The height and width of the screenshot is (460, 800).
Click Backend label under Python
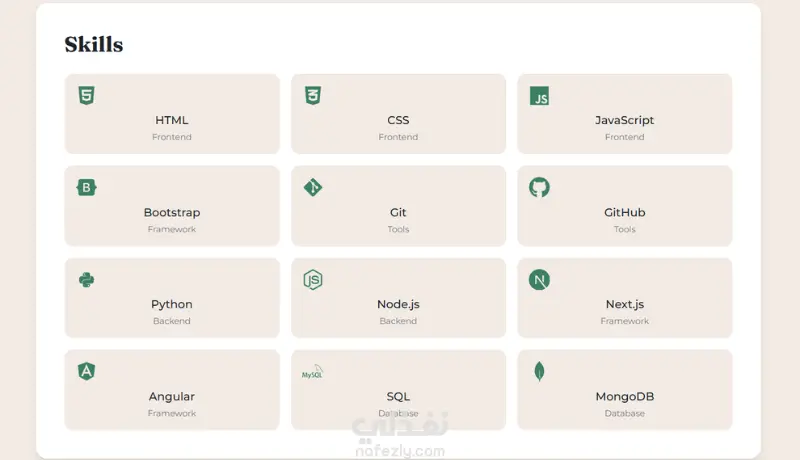coord(171,321)
